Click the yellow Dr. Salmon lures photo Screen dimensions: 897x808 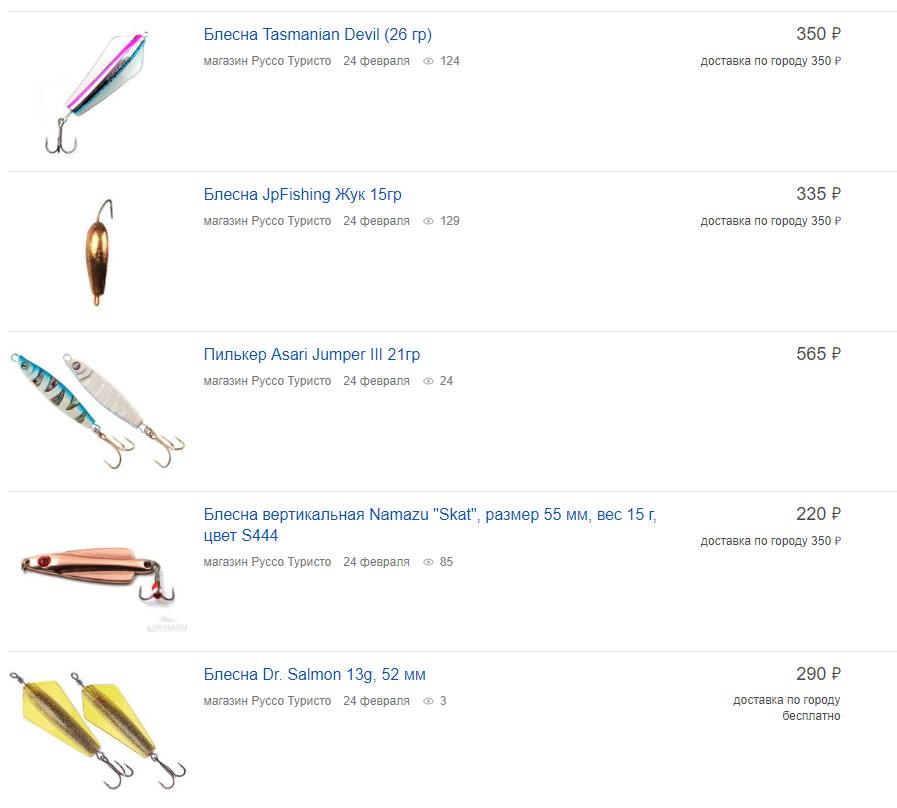(97, 730)
